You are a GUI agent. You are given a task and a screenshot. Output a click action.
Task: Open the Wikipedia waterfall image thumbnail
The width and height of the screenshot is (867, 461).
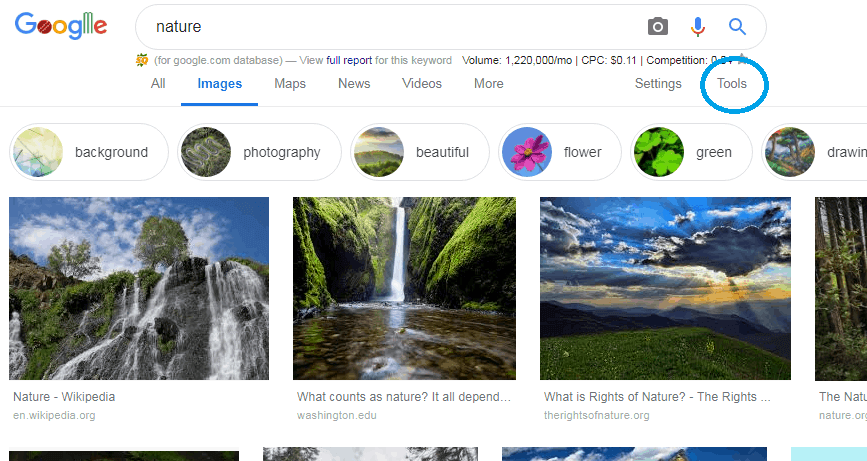139,288
